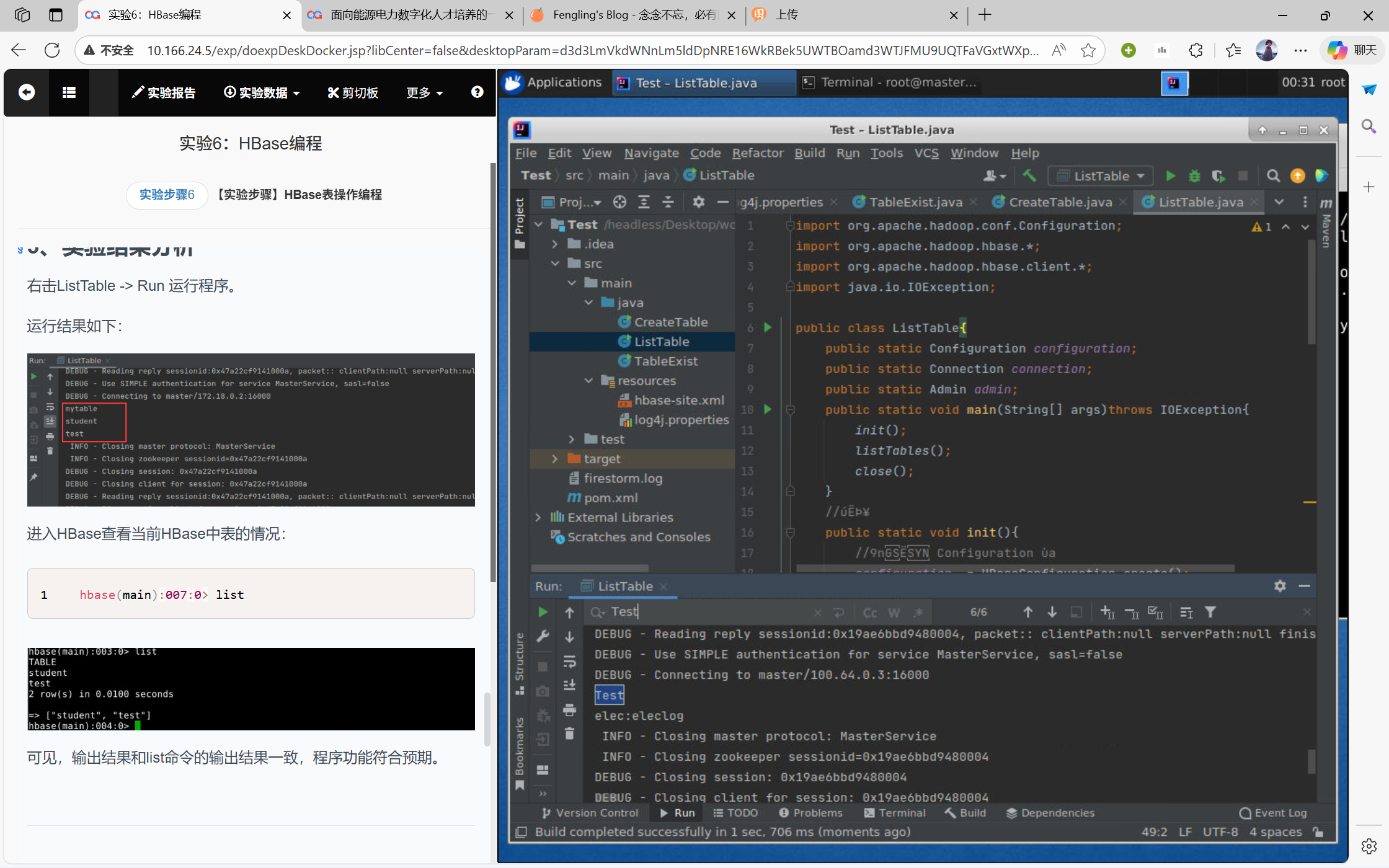
Task: Click the Debug bug icon in toolbar
Action: (x=1194, y=176)
